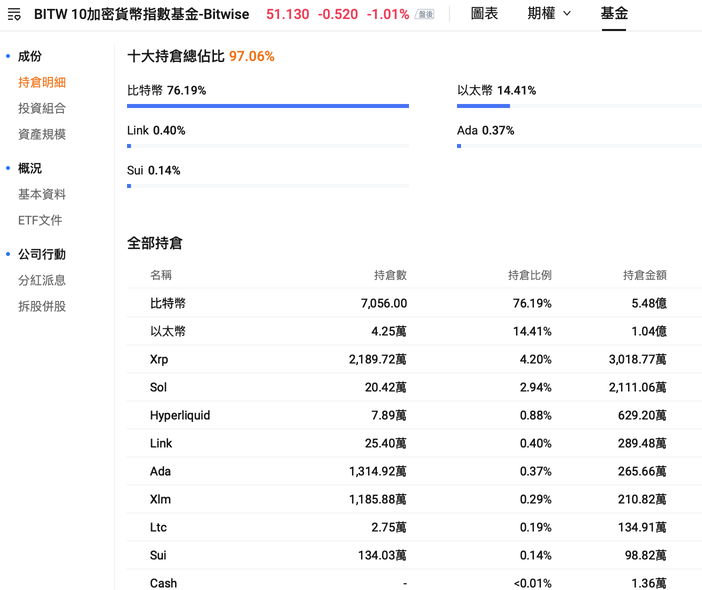Image resolution: width=702 pixels, height=590 pixels.
Task: Select the 概況 section heading
Action: (x=30, y=168)
